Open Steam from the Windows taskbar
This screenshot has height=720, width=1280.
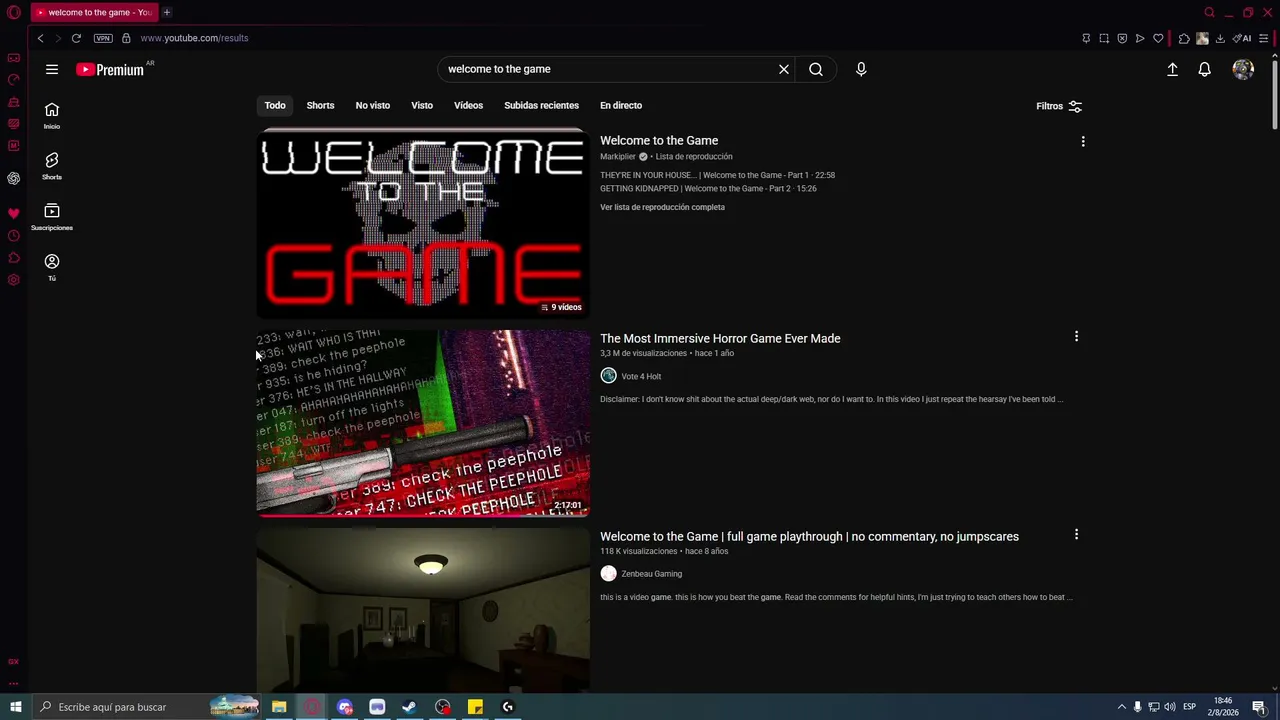[409, 707]
